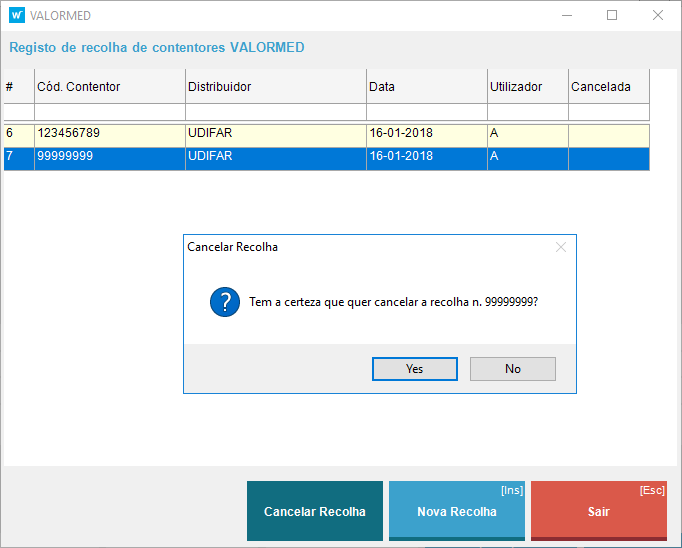The image size is (682, 548).
Task: Click the Utilizador column header
Action: pos(527,87)
